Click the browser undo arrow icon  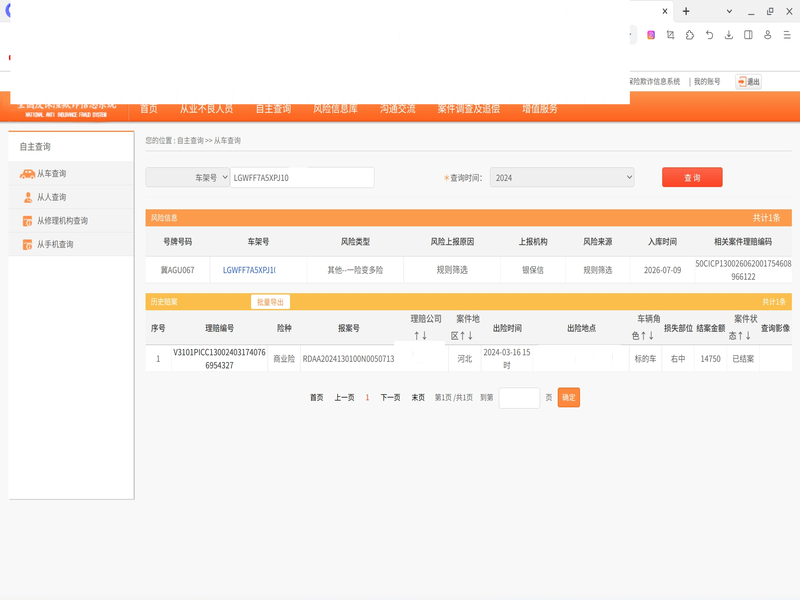coord(709,35)
